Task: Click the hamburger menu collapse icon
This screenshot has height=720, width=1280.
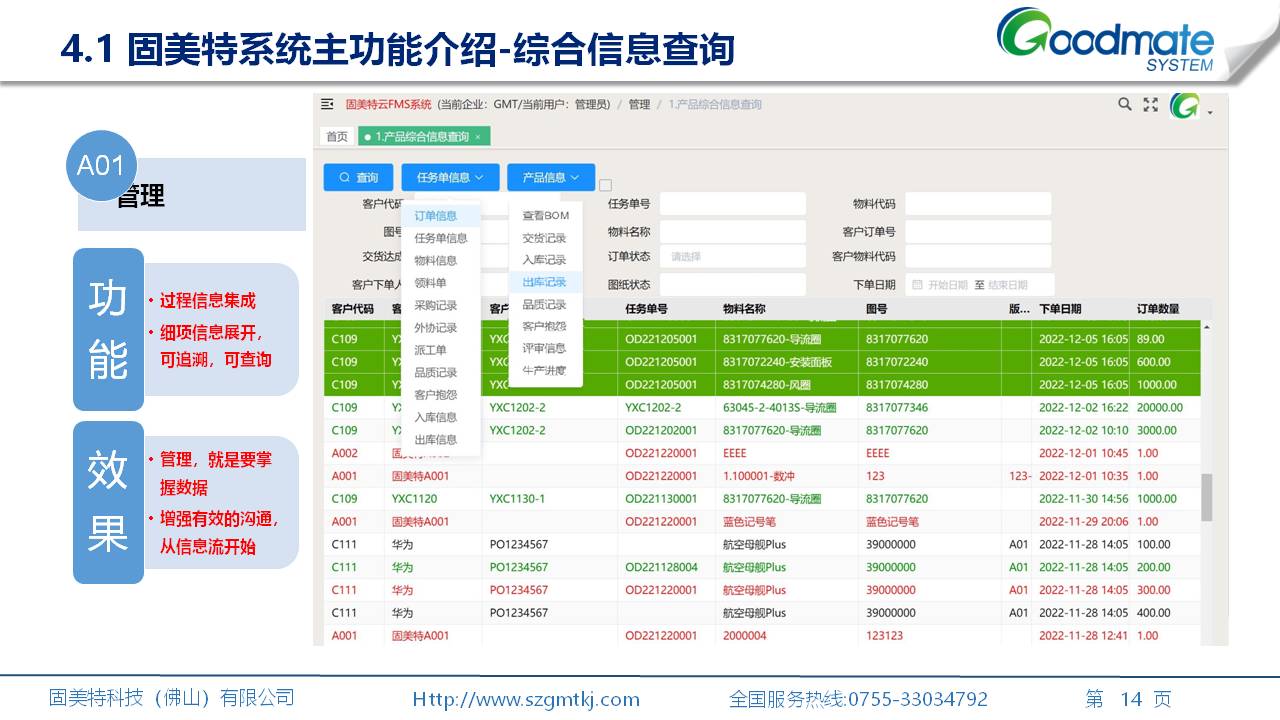Action: 327,104
